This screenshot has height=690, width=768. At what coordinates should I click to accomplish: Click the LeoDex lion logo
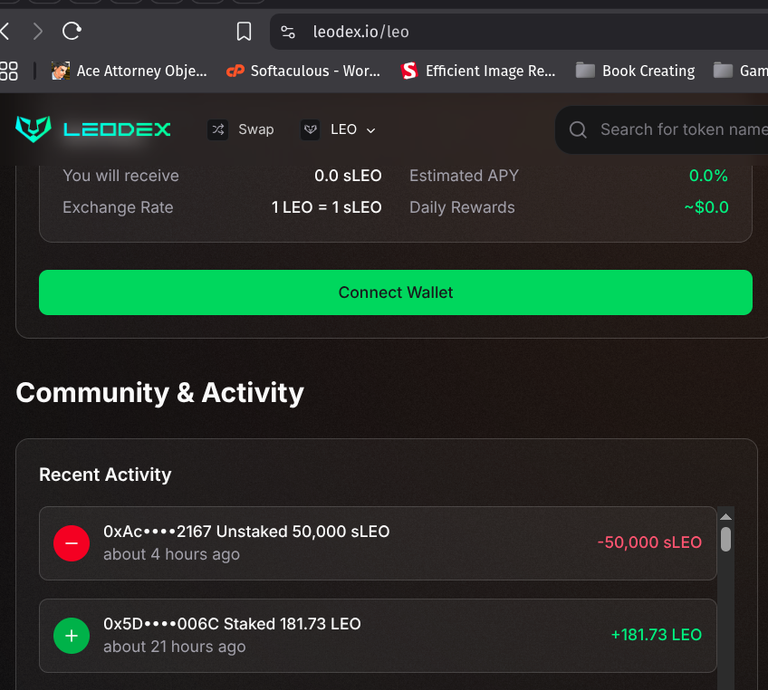(x=33, y=129)
